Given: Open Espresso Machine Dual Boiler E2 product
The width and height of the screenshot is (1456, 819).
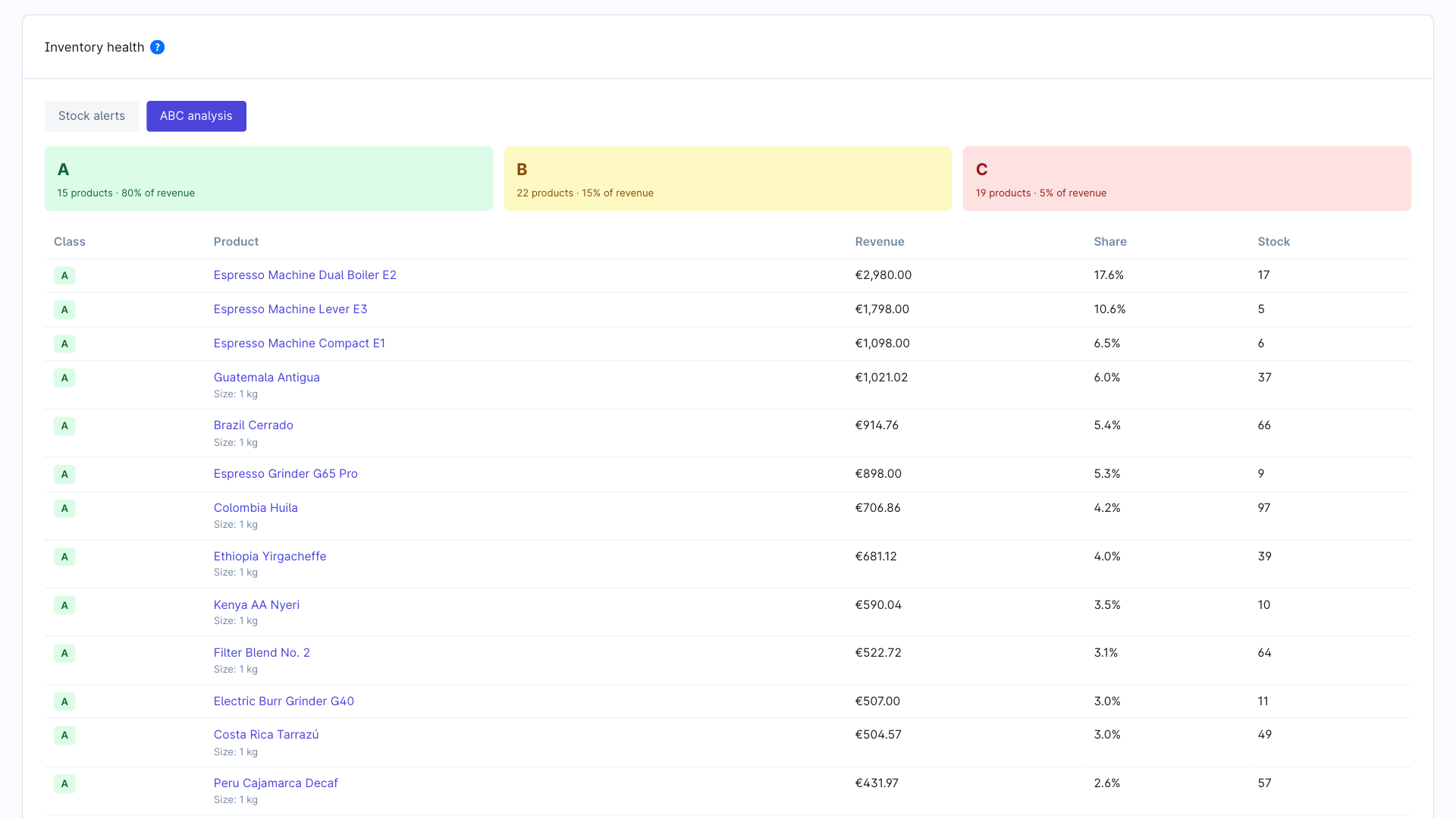Looking at the screenshot, I should [305, 275].
